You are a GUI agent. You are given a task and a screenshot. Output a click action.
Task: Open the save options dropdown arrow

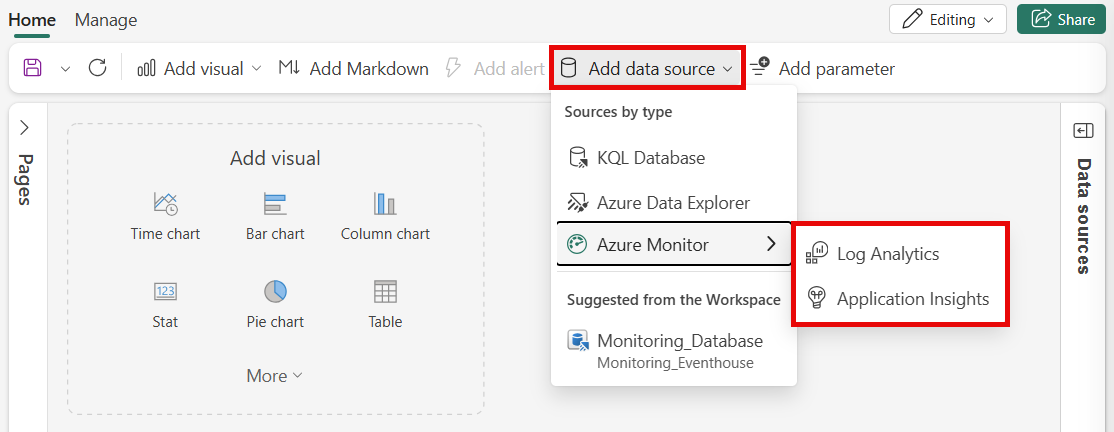[x=65, y=69]
